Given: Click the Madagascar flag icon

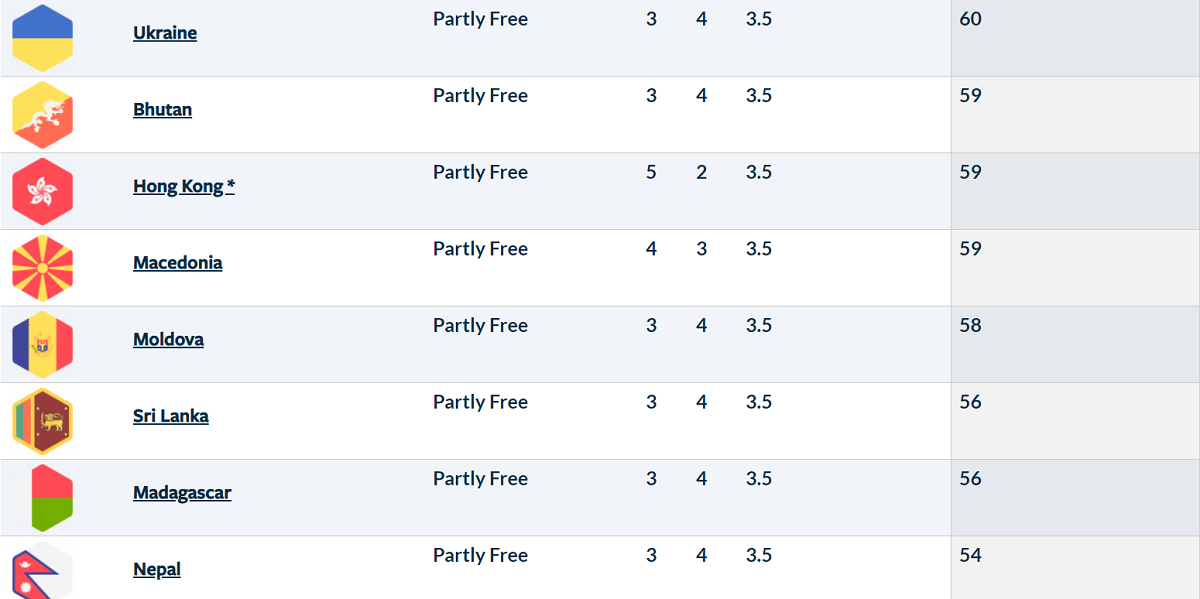Looking at the screenshot, I should (42, 498).
